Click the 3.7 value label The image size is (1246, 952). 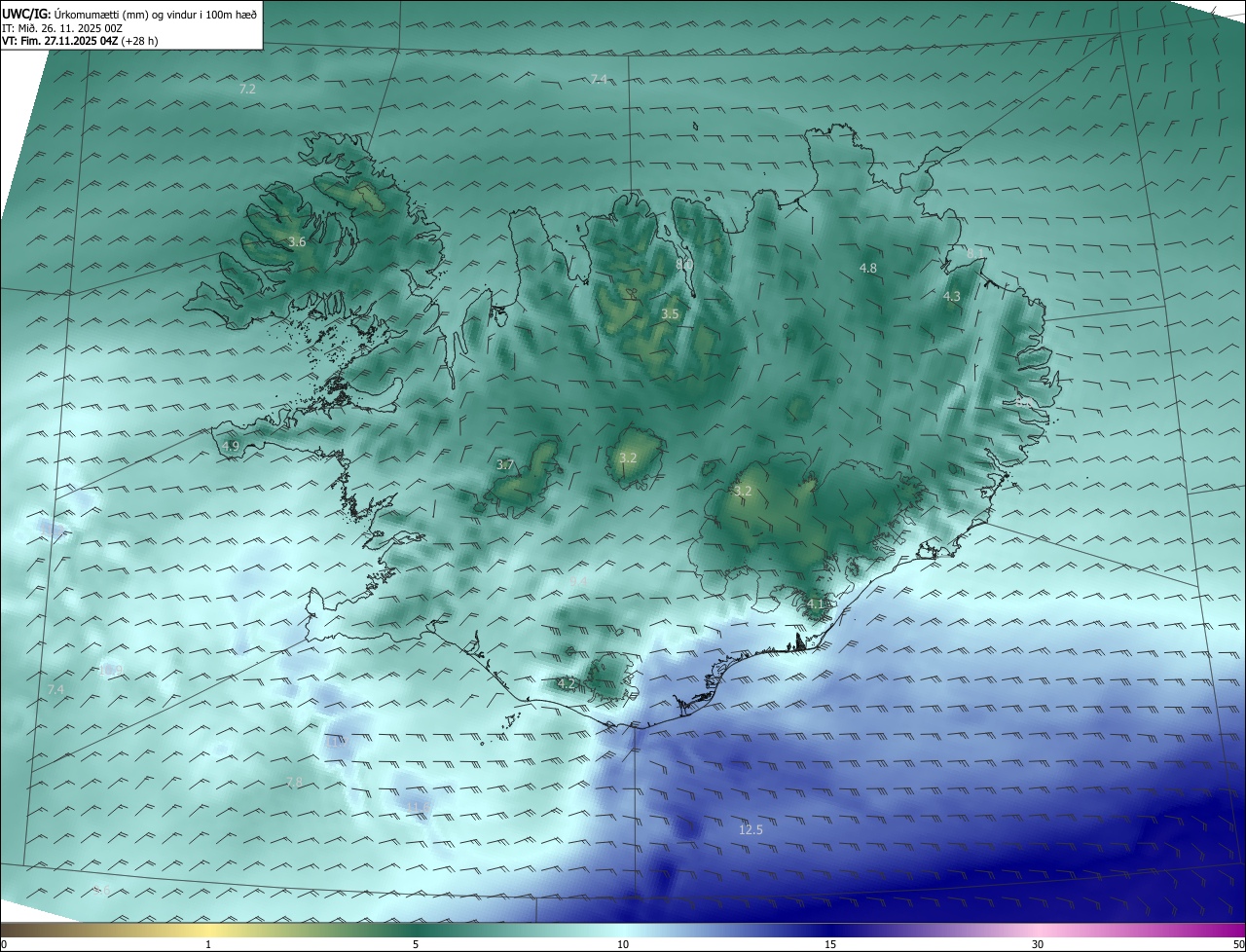tap(505, 465)
